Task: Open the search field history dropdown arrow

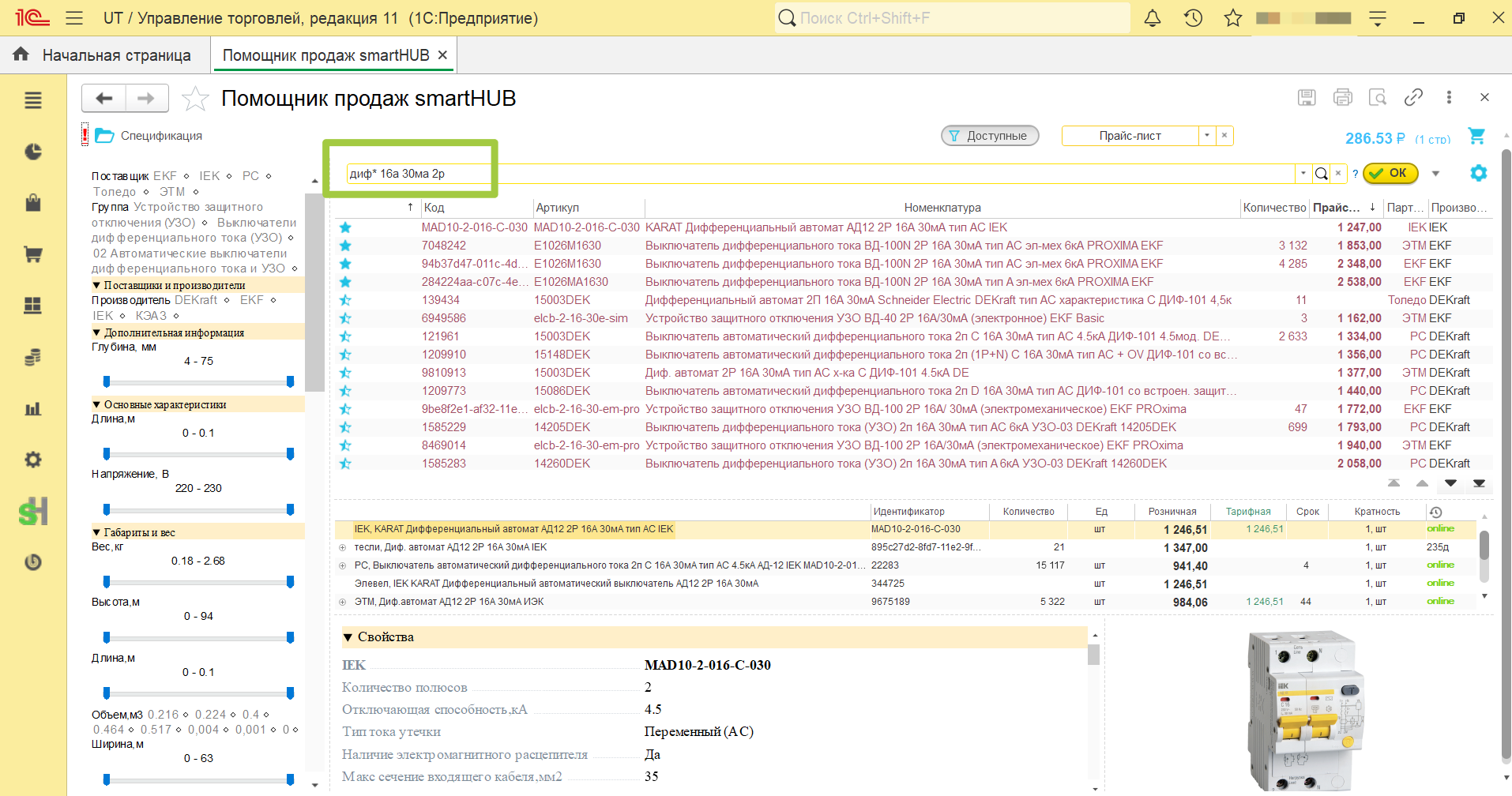Action: (1303, 174)
